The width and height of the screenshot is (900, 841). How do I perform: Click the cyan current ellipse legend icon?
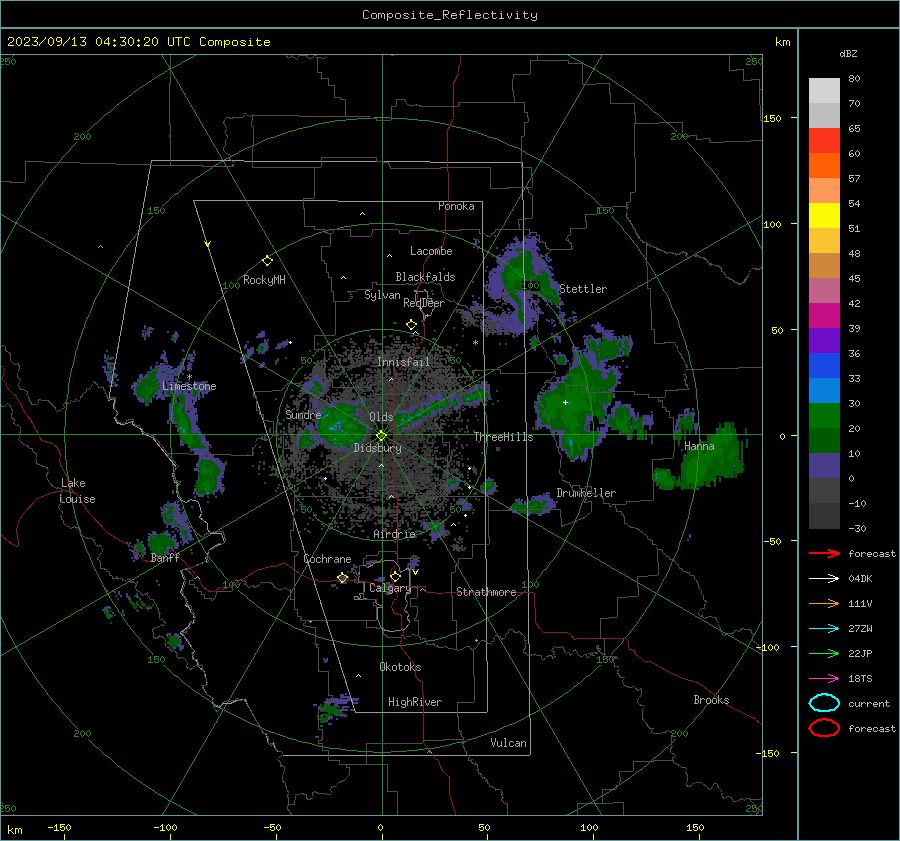[824, 703]
